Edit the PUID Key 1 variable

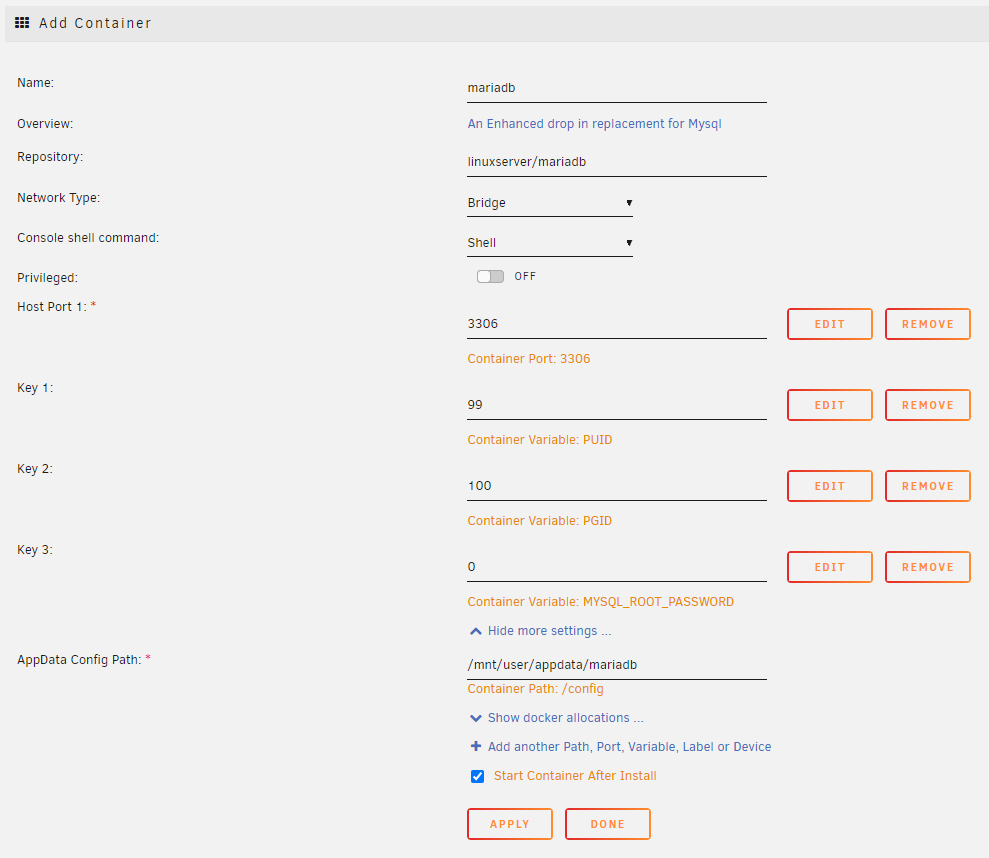(829, 405)
